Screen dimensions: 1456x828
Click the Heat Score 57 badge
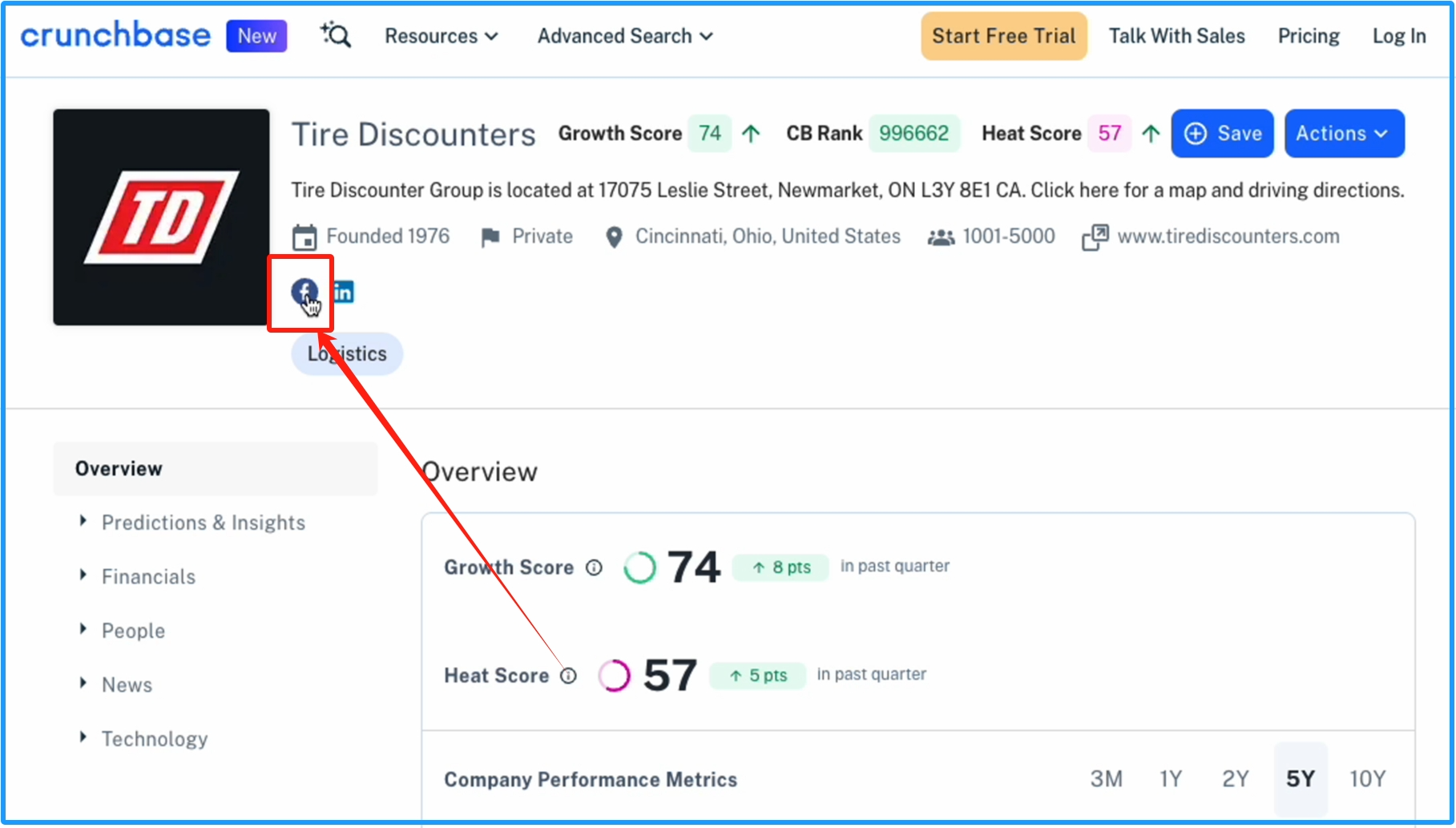click(1109, 133)
